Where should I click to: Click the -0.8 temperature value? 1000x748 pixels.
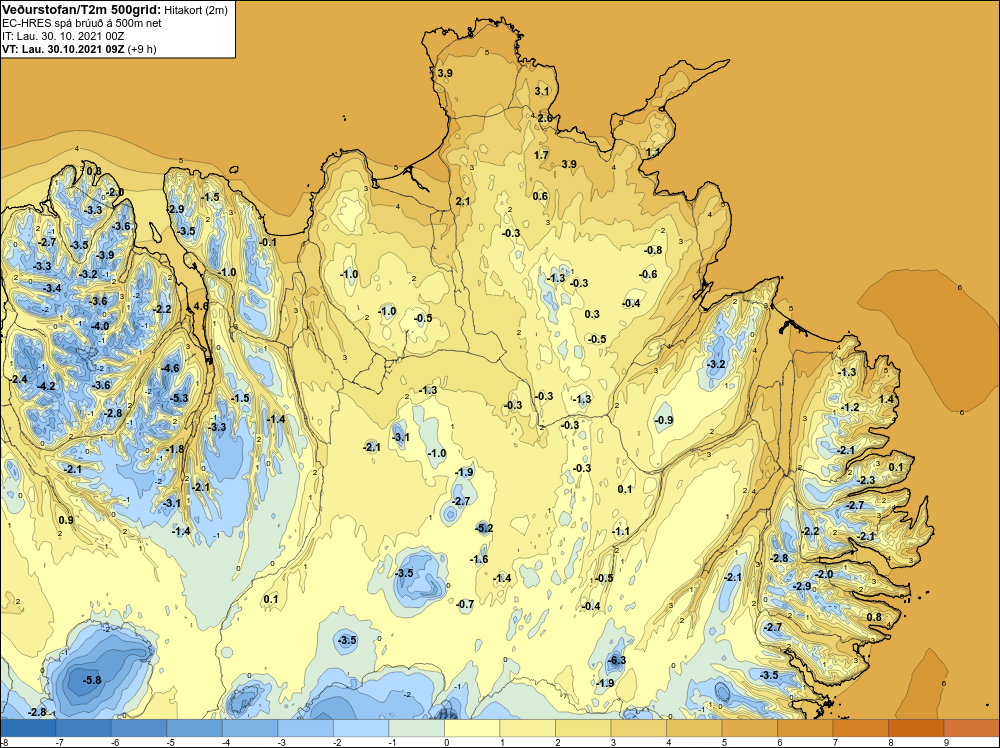coord(653,250)
